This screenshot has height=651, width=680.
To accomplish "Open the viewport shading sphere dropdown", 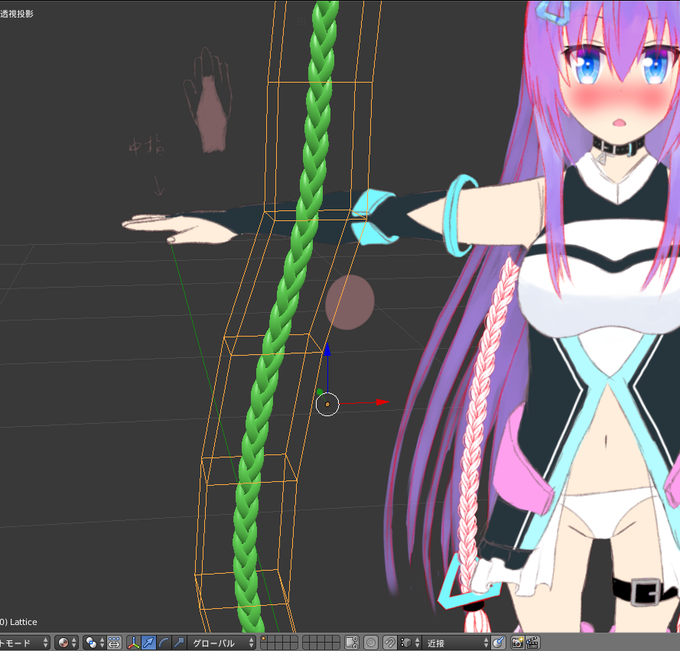I will pyautogui.click(x=67, y=642).
